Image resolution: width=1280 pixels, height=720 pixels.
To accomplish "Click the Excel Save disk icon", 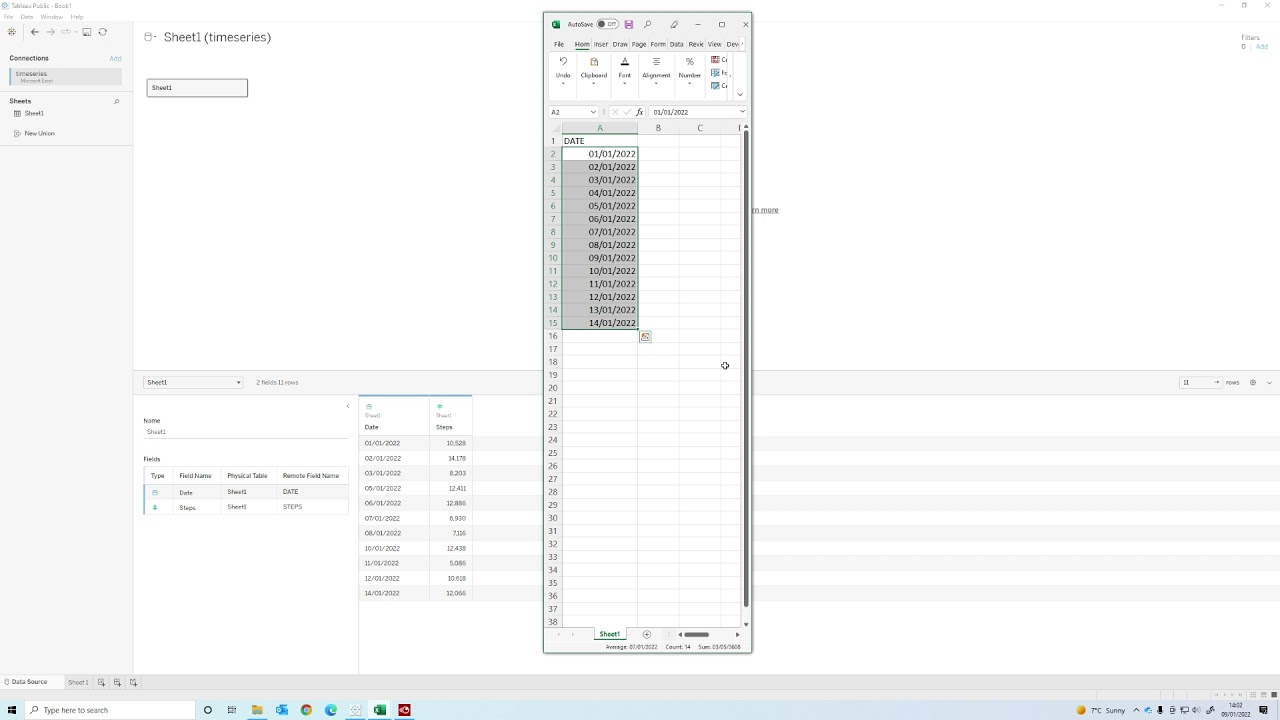I will [628, 24].
